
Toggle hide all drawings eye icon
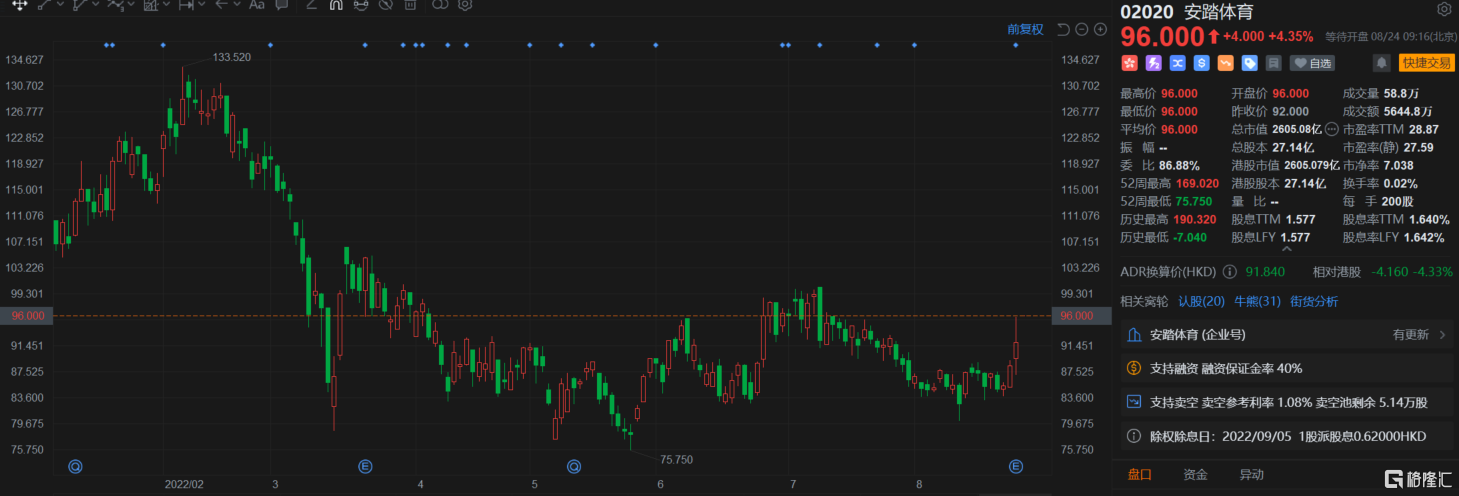[386, 4]
